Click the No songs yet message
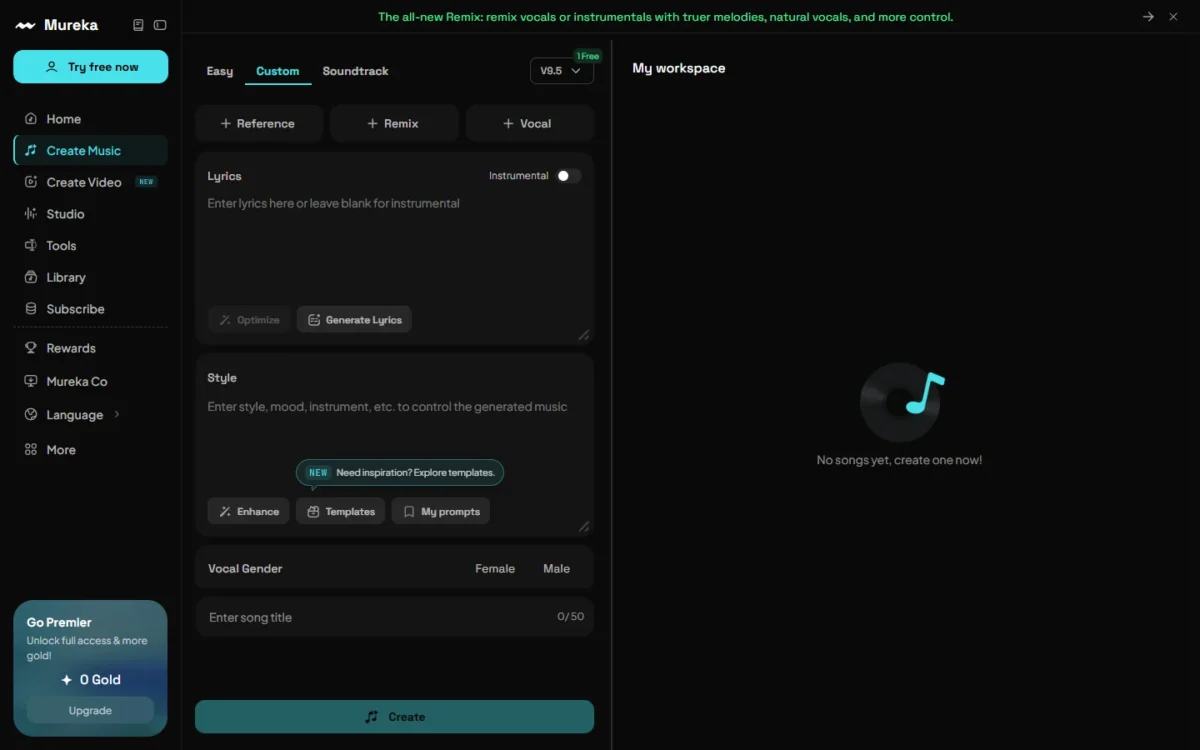1200x750 pixels. click(899, 460)
